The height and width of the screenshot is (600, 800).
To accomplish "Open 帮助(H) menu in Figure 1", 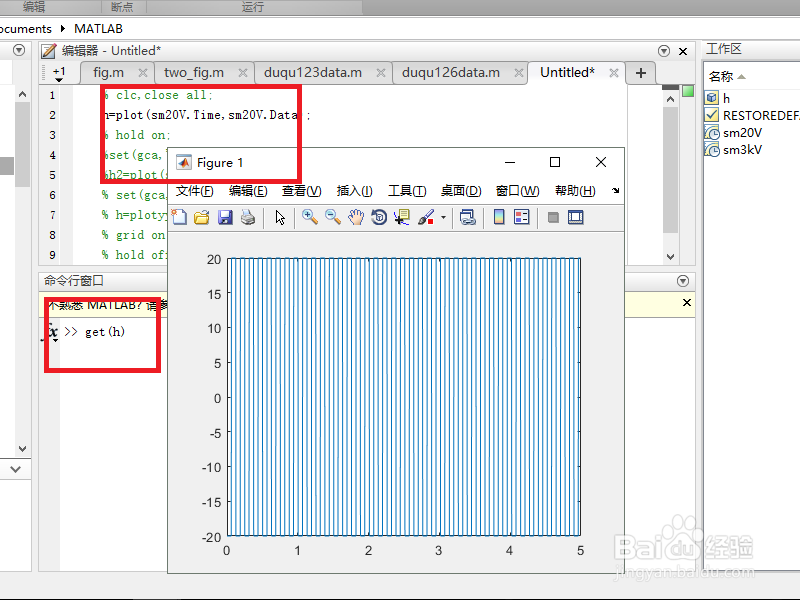I will [x=575, y=191].
